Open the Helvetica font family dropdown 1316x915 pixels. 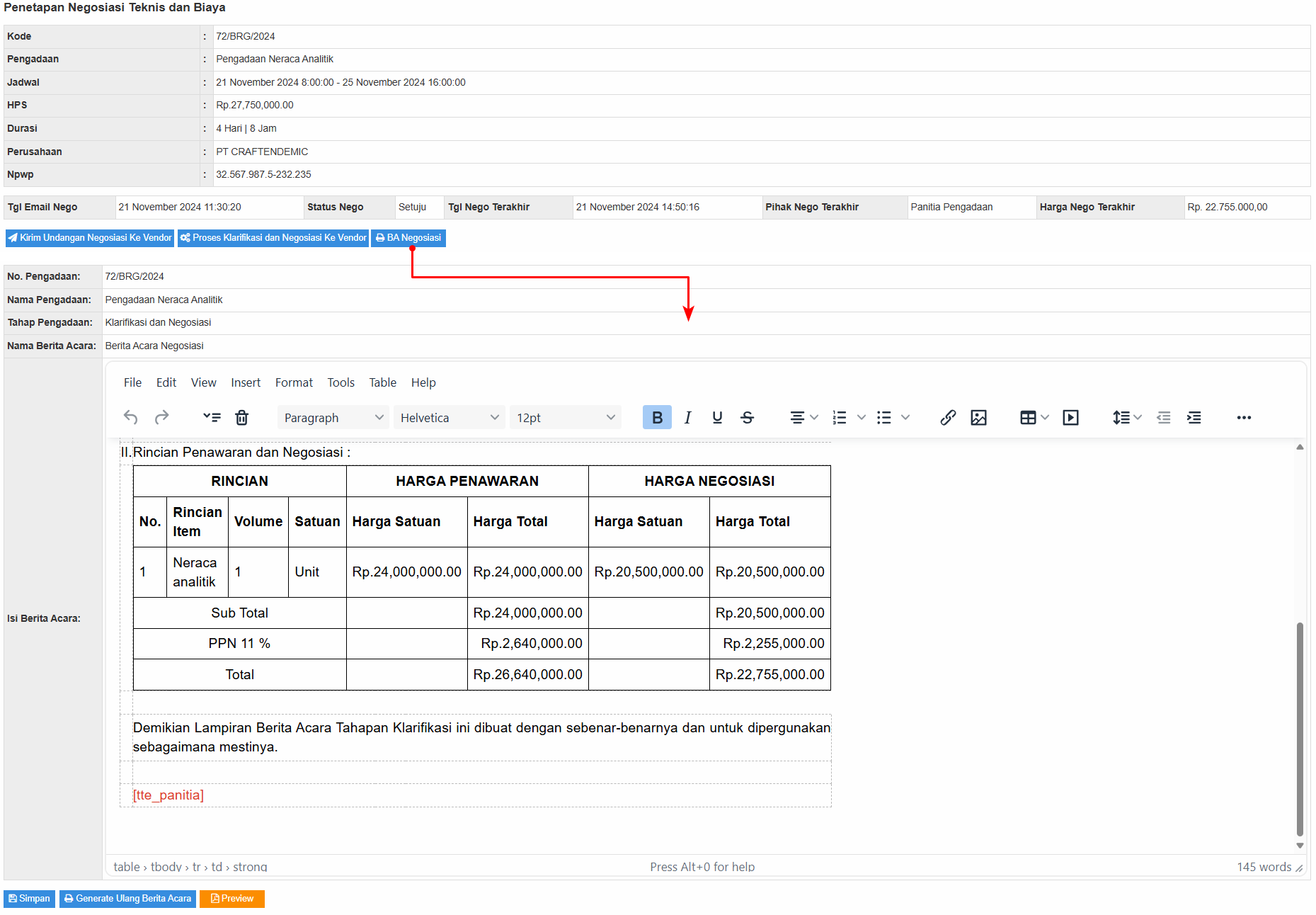coord(450,417)
